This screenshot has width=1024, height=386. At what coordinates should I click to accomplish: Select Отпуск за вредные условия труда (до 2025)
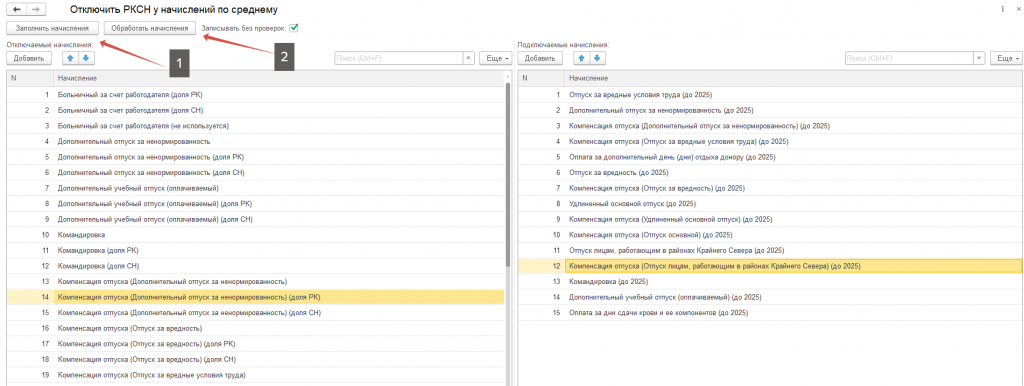click(770, 95)
